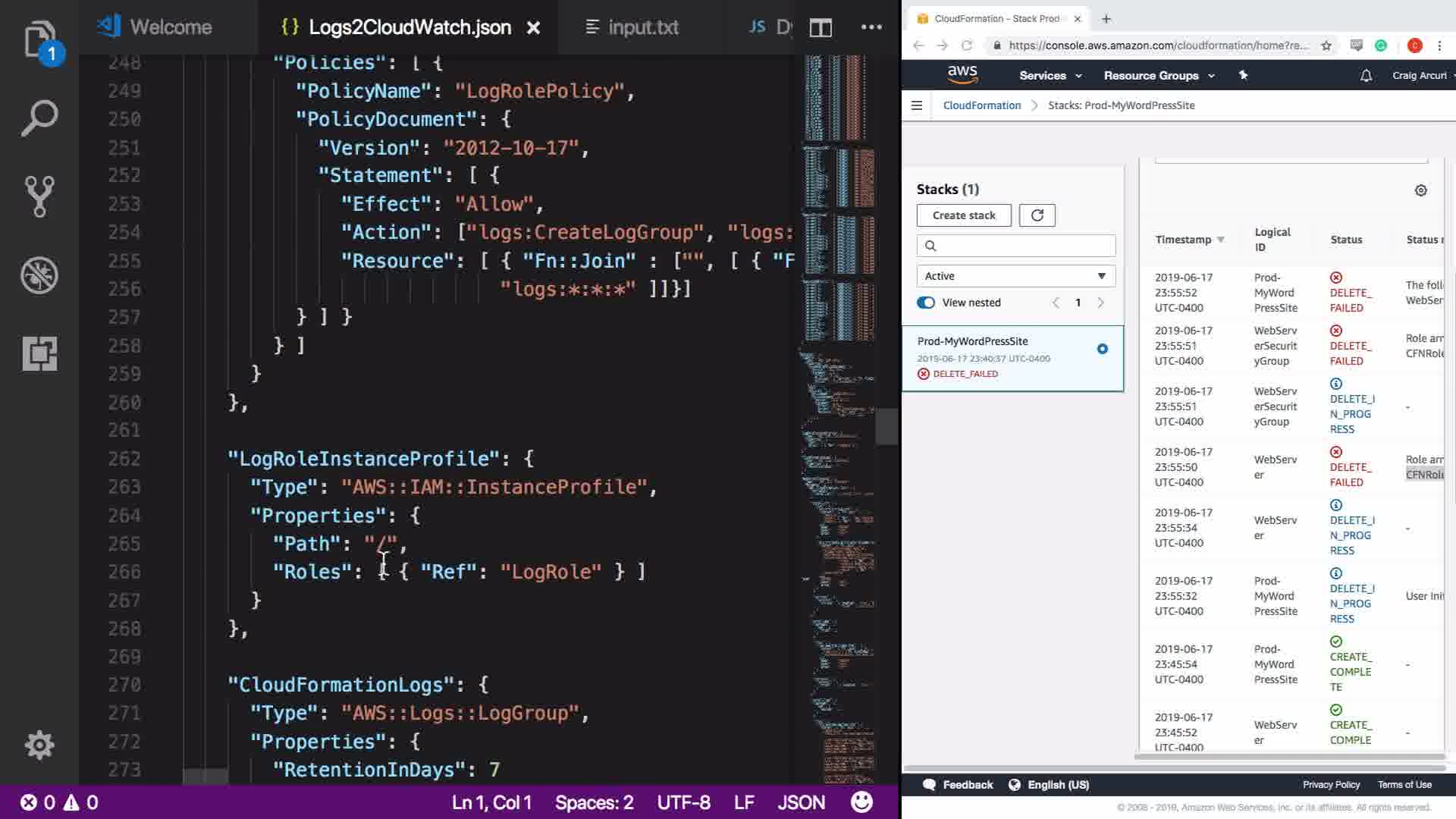Viewport: 1456px width, 819px height.
Task: Click the AWS notifications bell
Action: tap(1366, 76)
